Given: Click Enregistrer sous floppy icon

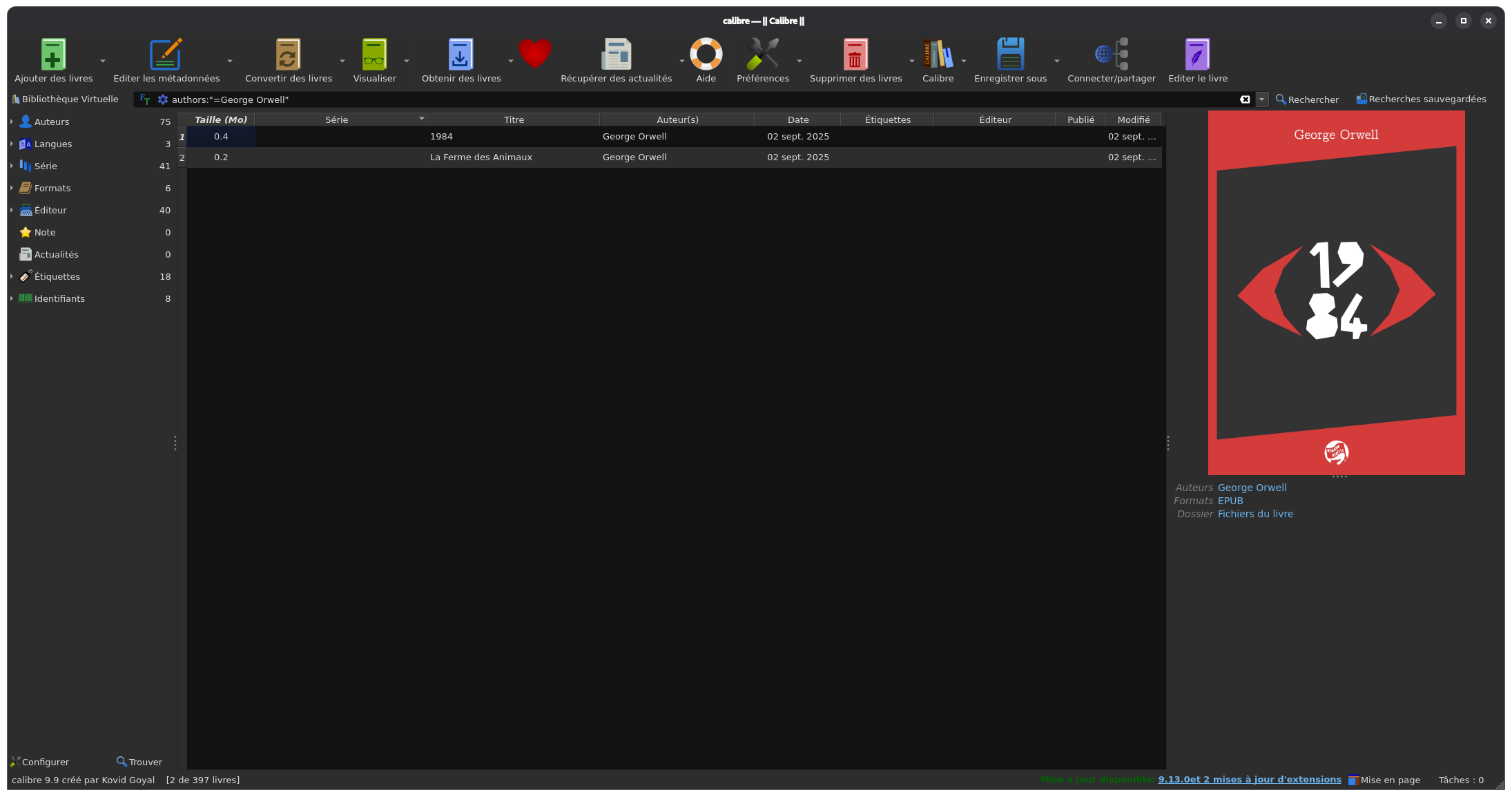Looking at the screenshot, I should pos(1010,54).
